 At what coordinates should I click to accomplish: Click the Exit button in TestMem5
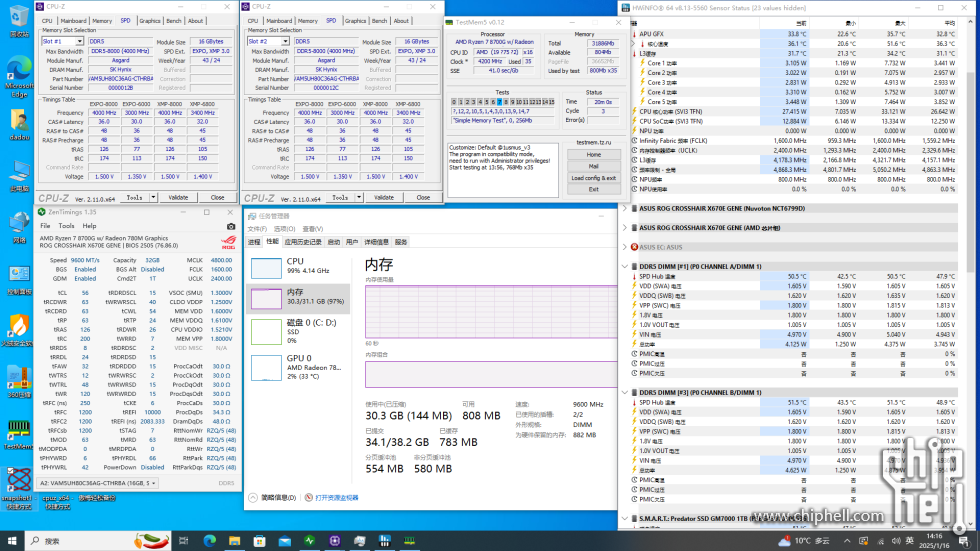593,189
